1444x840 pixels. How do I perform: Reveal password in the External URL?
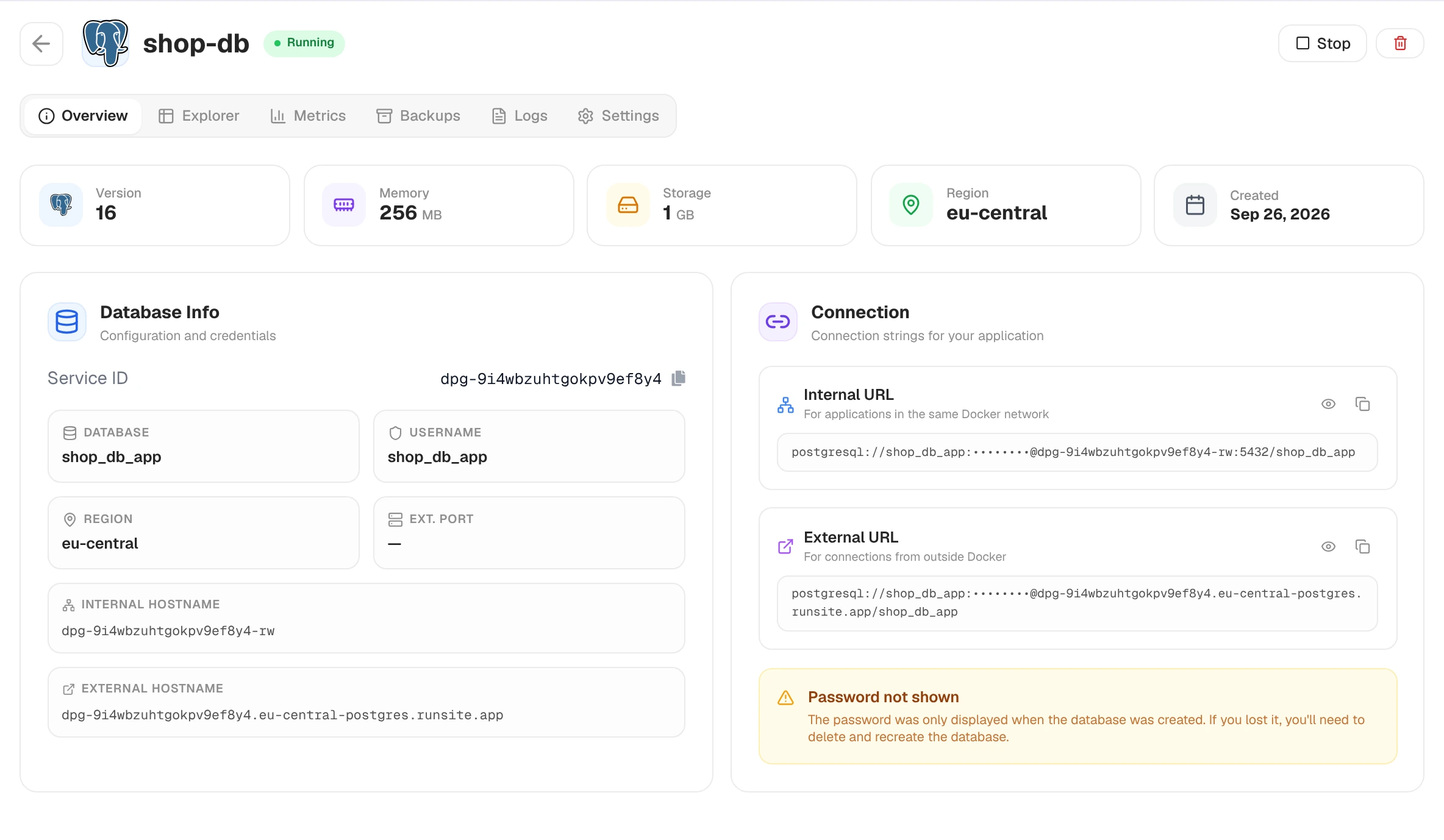[x=1328, y=547]
